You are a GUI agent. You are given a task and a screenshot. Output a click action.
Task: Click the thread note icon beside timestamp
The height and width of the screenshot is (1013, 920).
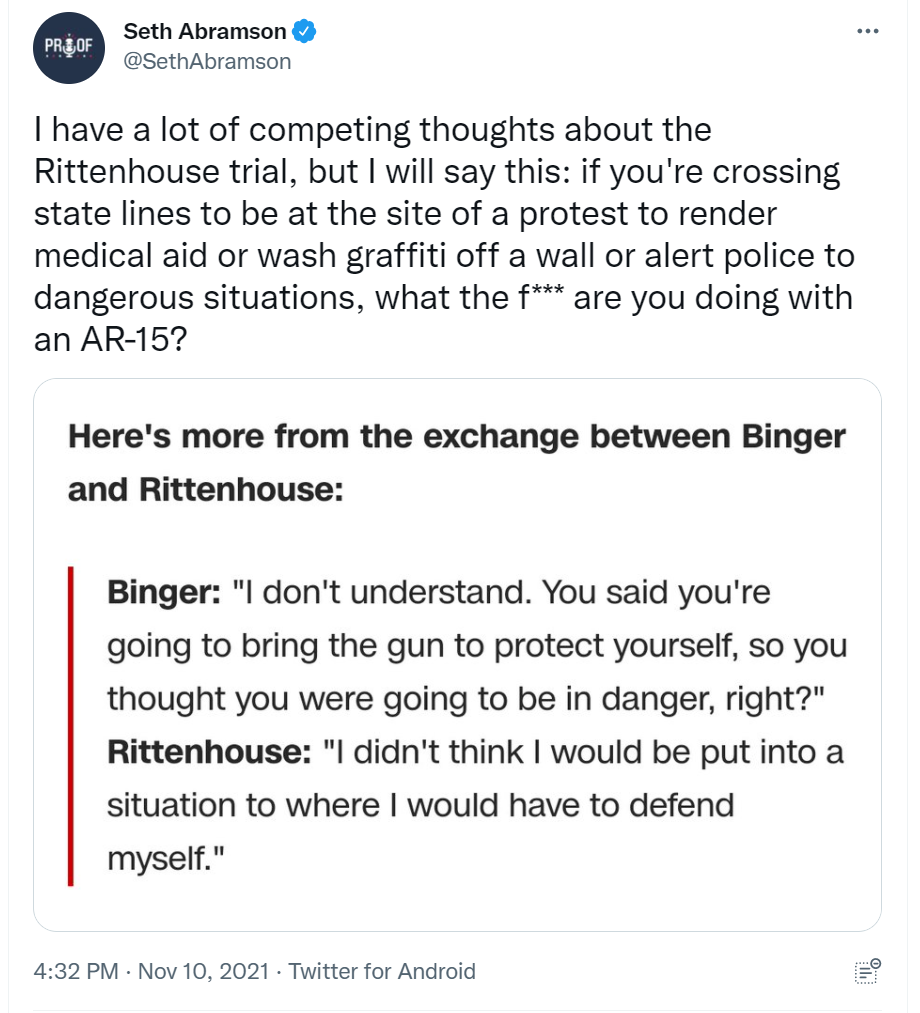[867, 971]
